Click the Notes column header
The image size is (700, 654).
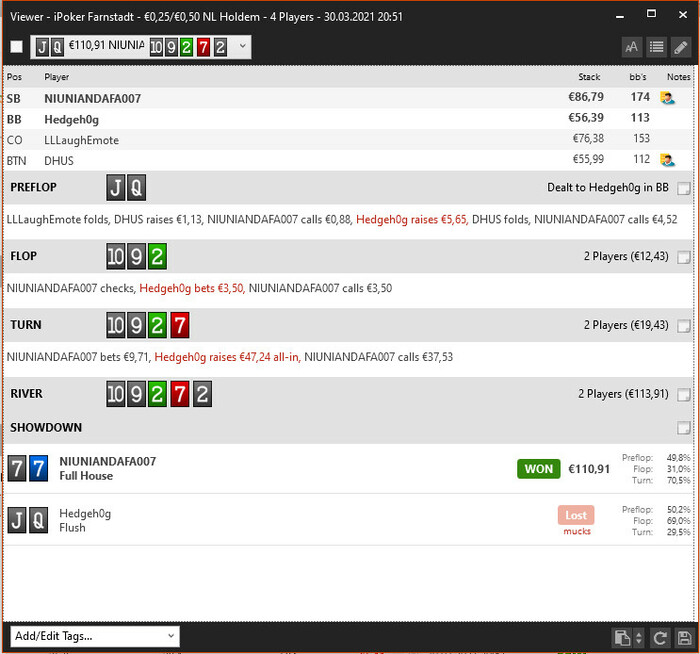pyautogui.click(x=679, y=77)
